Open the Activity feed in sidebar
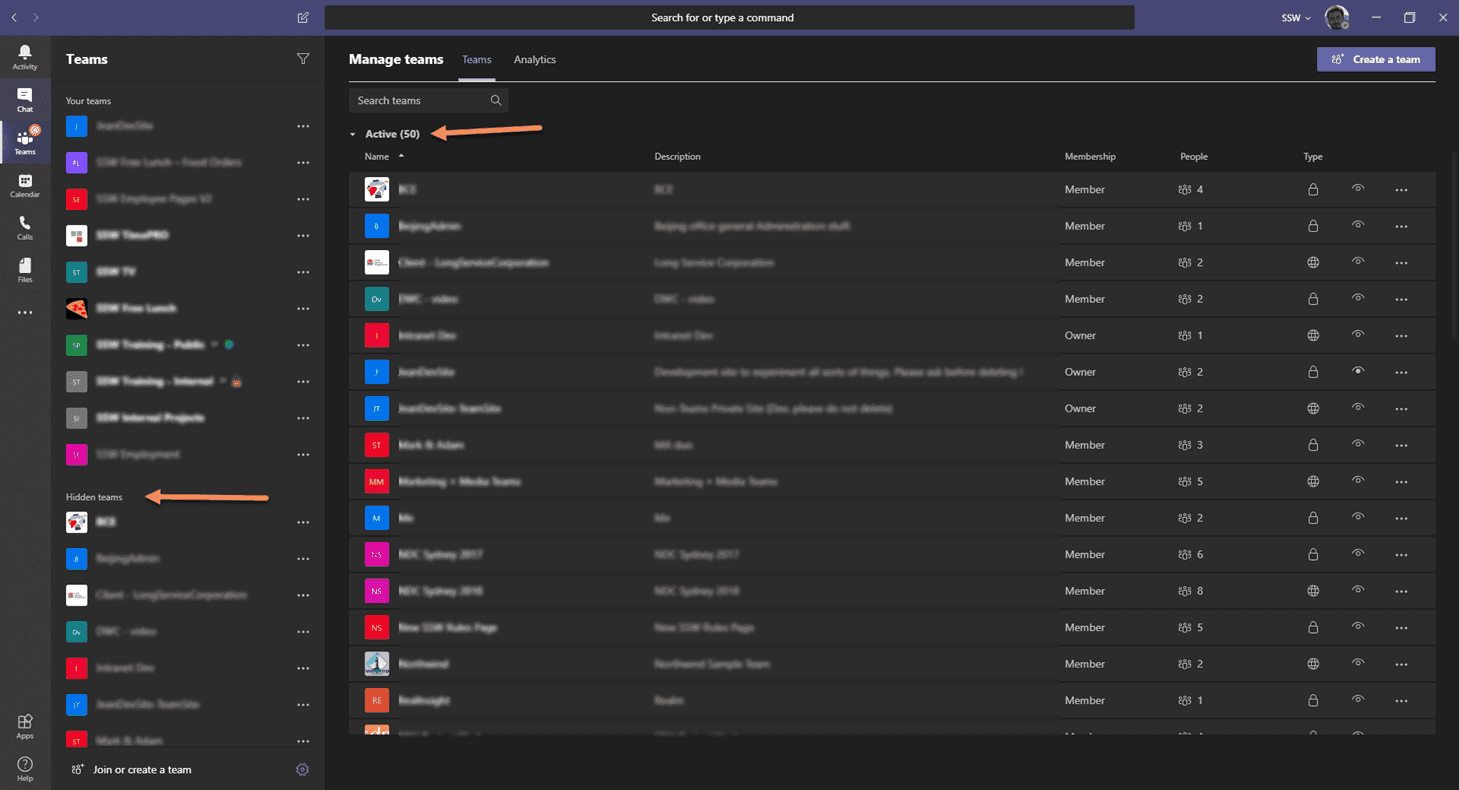Viewport: 1460px width, 790px height. [x=25, y=57]
